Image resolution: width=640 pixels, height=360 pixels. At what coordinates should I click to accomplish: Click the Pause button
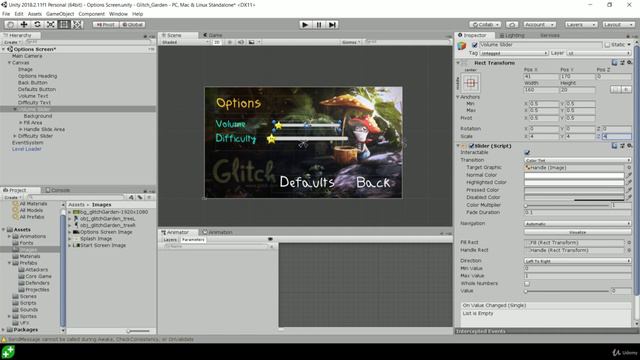(319, 24)
